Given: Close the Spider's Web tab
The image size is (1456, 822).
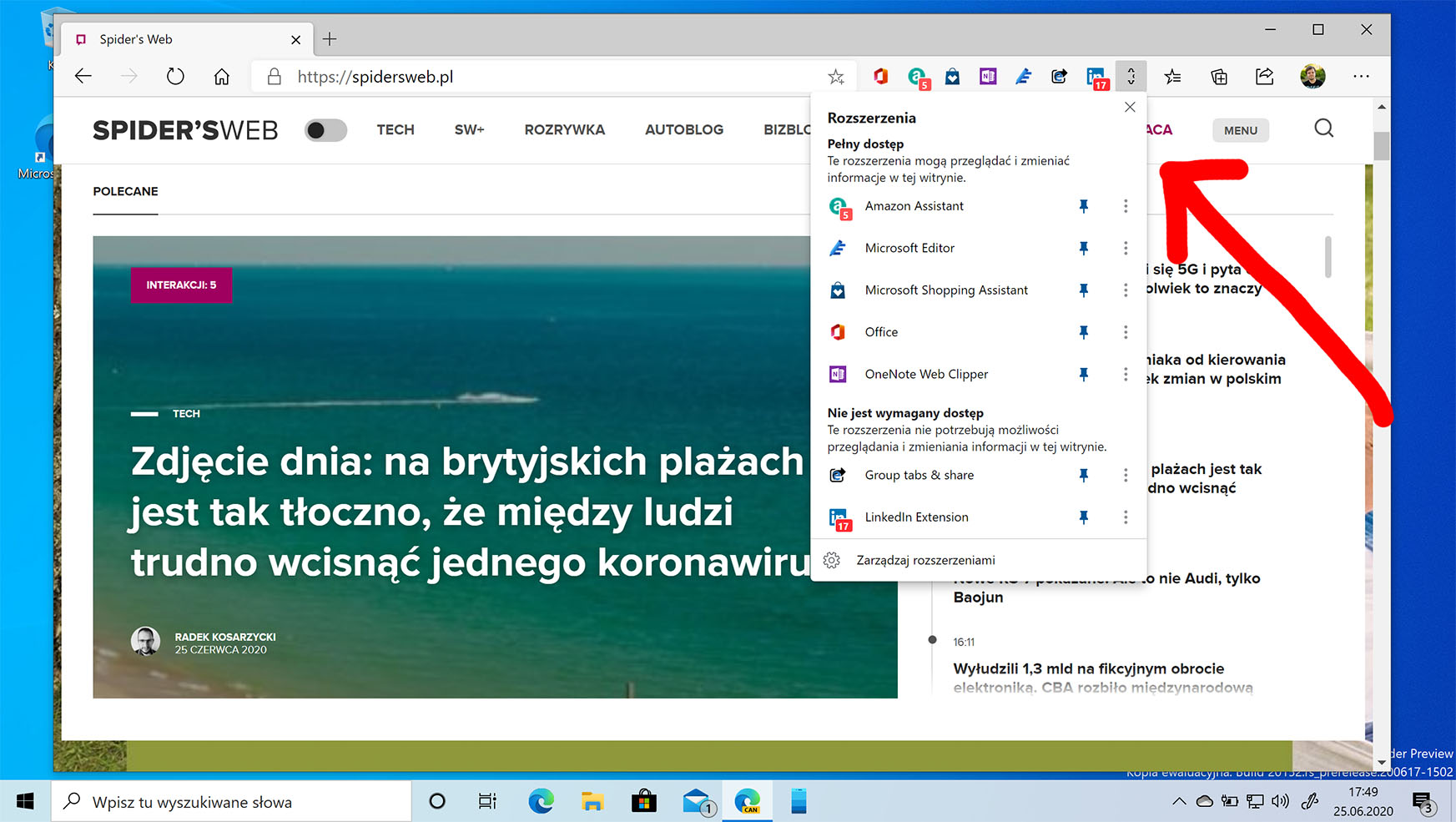Looking at the screenshot, I should (295, 39).
